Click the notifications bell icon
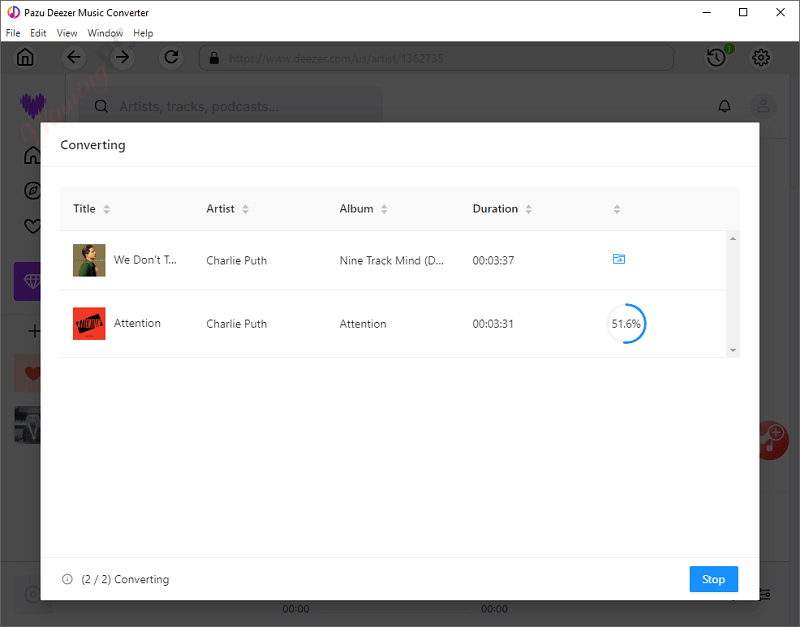The width and height of the screenshot is (800, 627). (x=724, y=106)
